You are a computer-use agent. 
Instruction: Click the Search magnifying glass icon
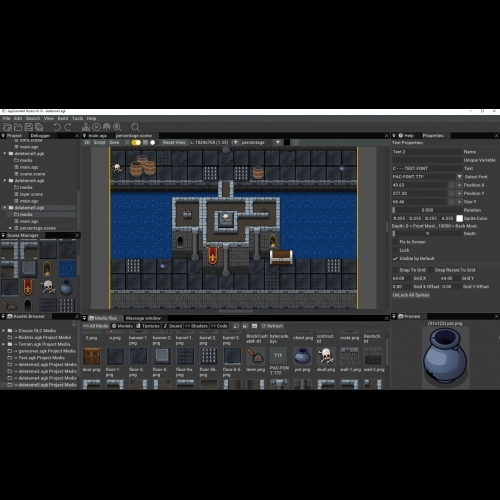(x=135, y=127)
